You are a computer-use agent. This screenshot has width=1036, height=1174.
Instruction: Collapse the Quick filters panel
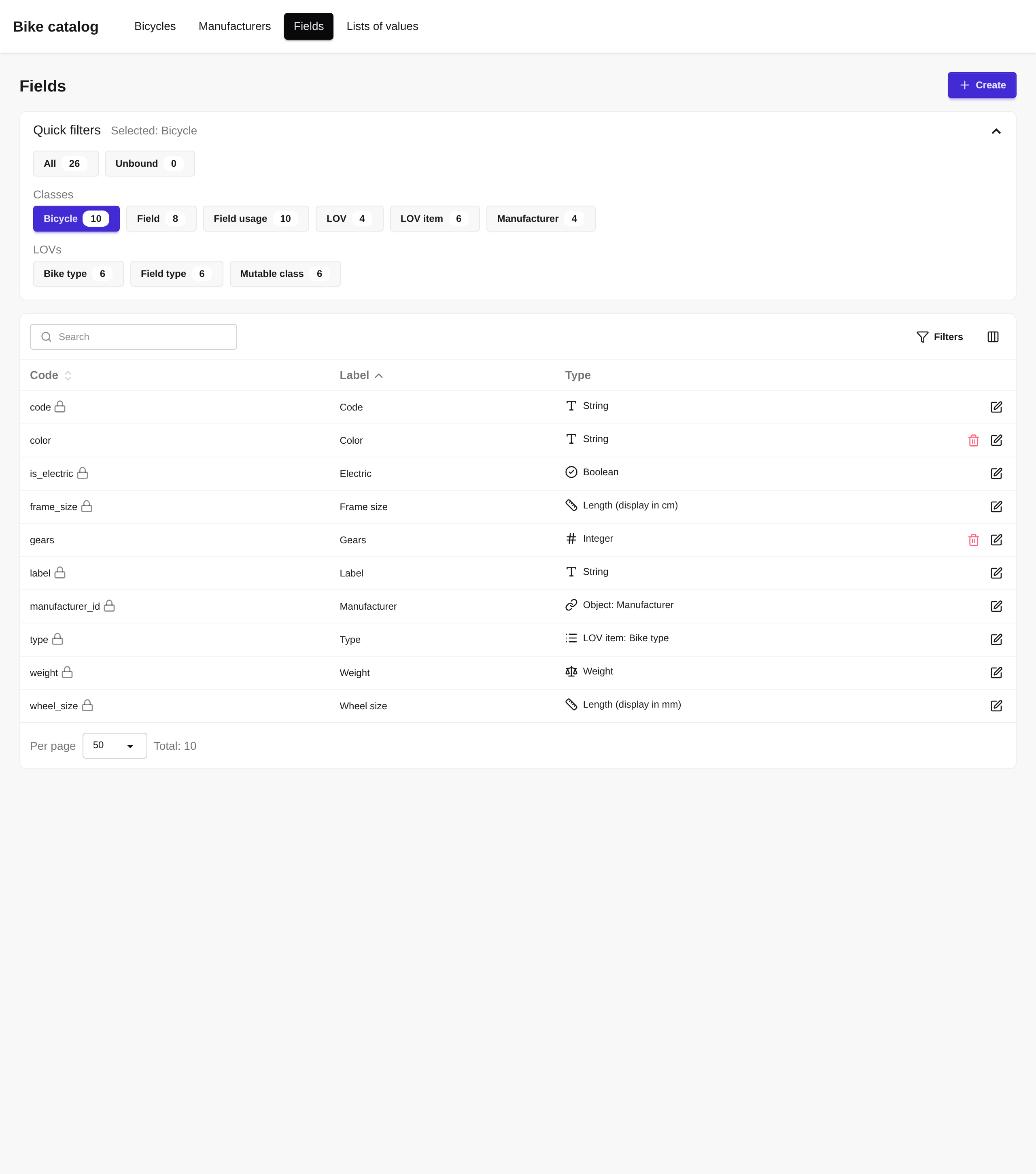point(996,132)
